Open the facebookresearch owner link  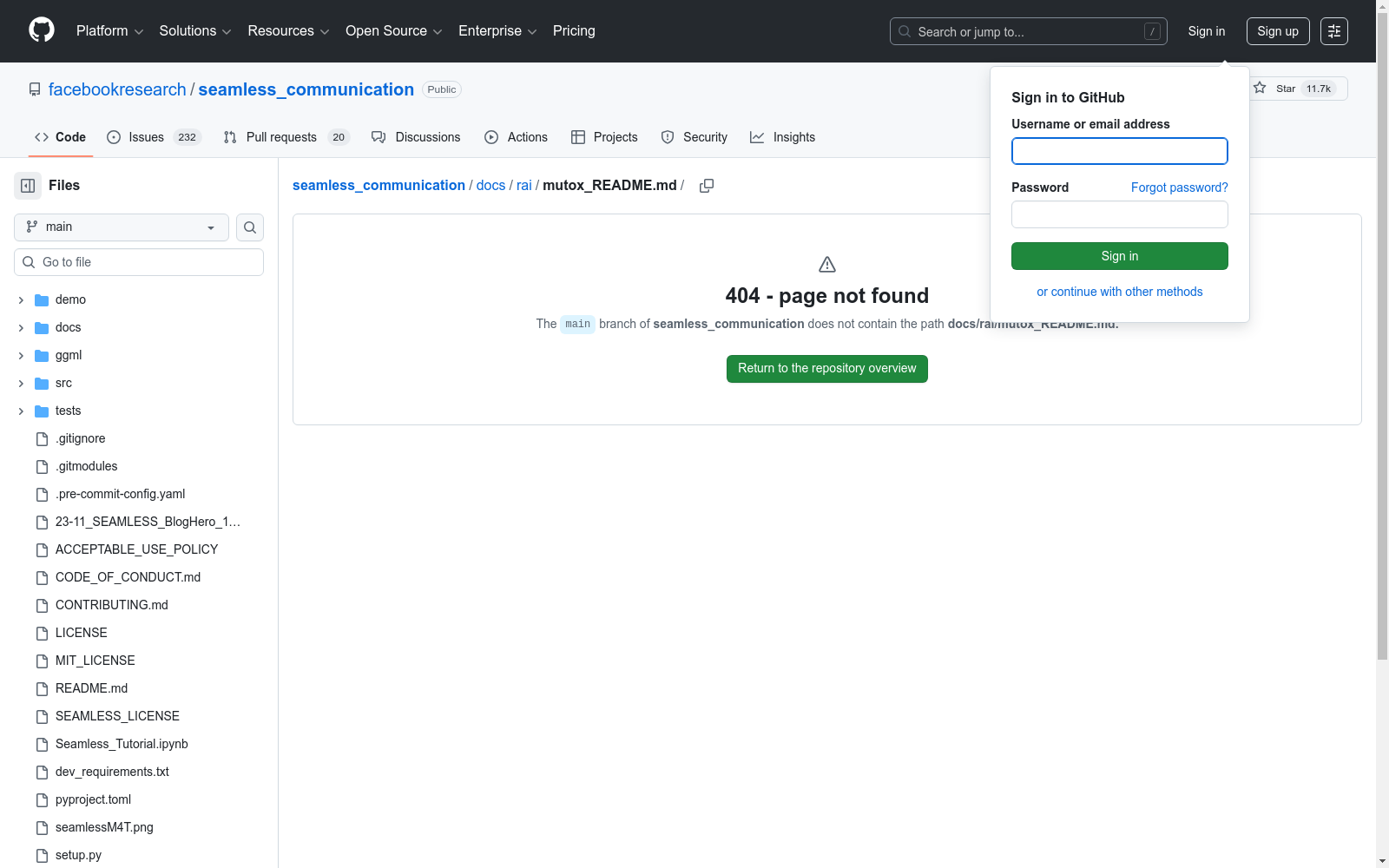coord(117,89)
